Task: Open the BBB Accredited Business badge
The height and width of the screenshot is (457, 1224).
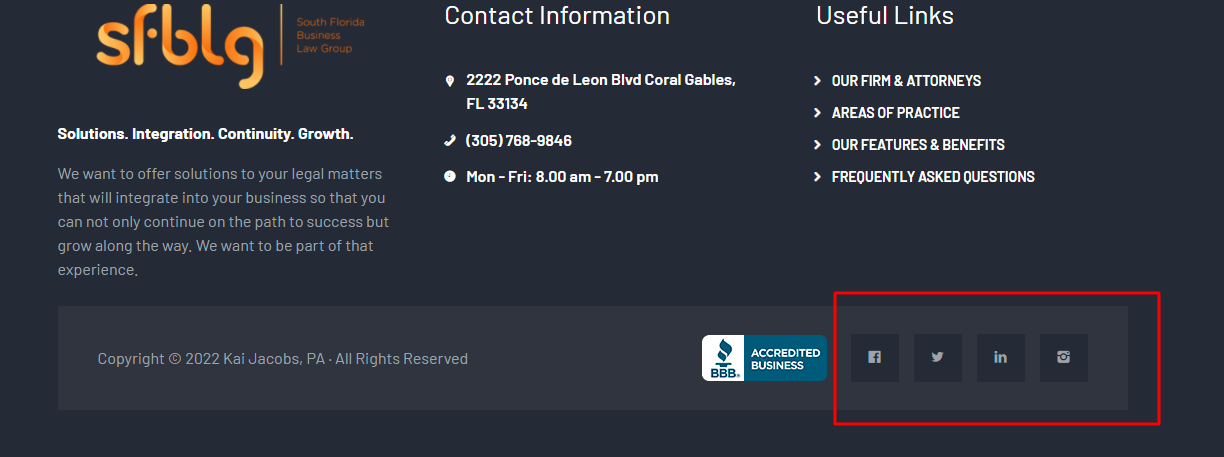Action: coord(764,358)
